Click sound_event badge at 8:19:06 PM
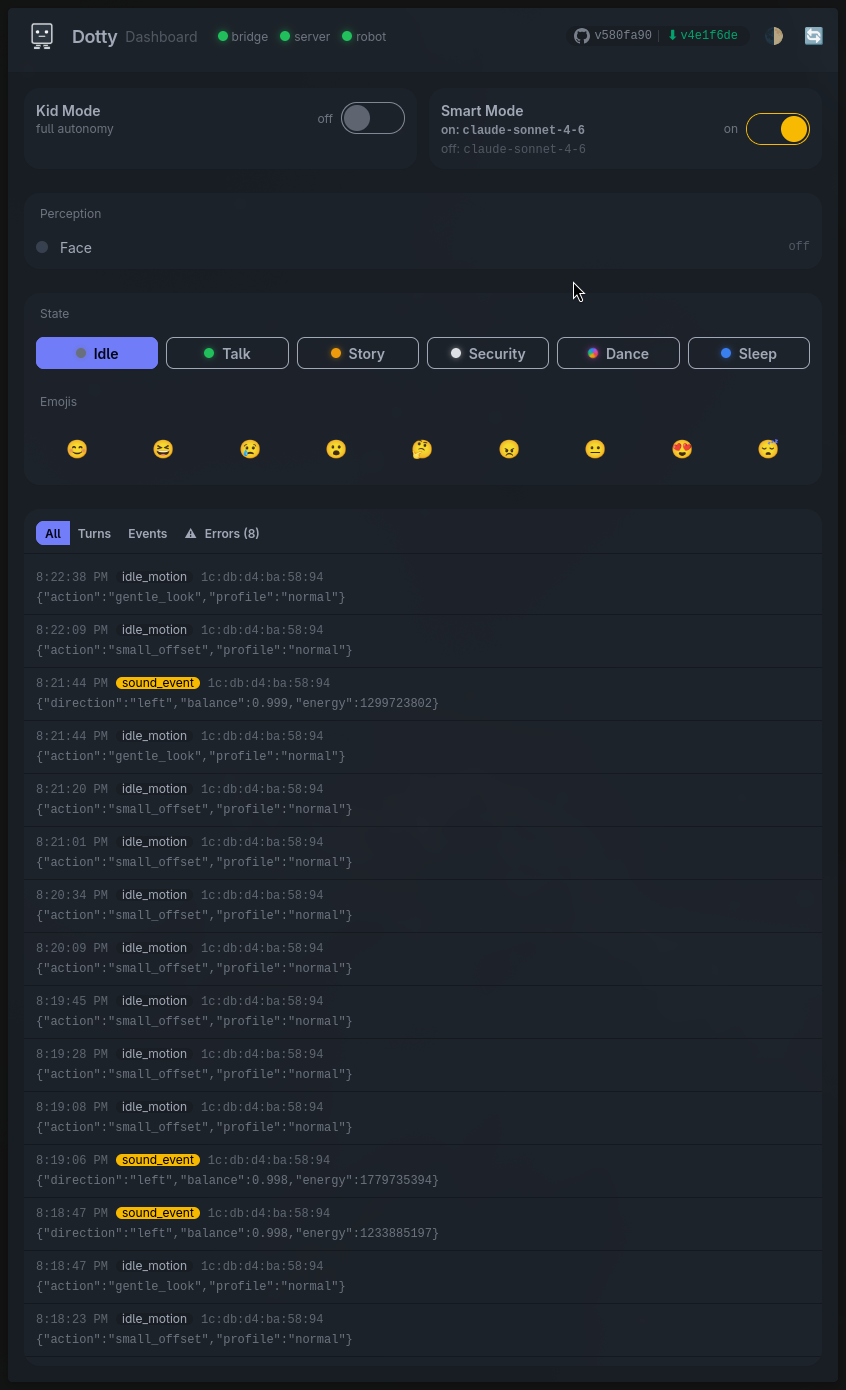Screen dimensions: 846x1390 coord(158,1160)
